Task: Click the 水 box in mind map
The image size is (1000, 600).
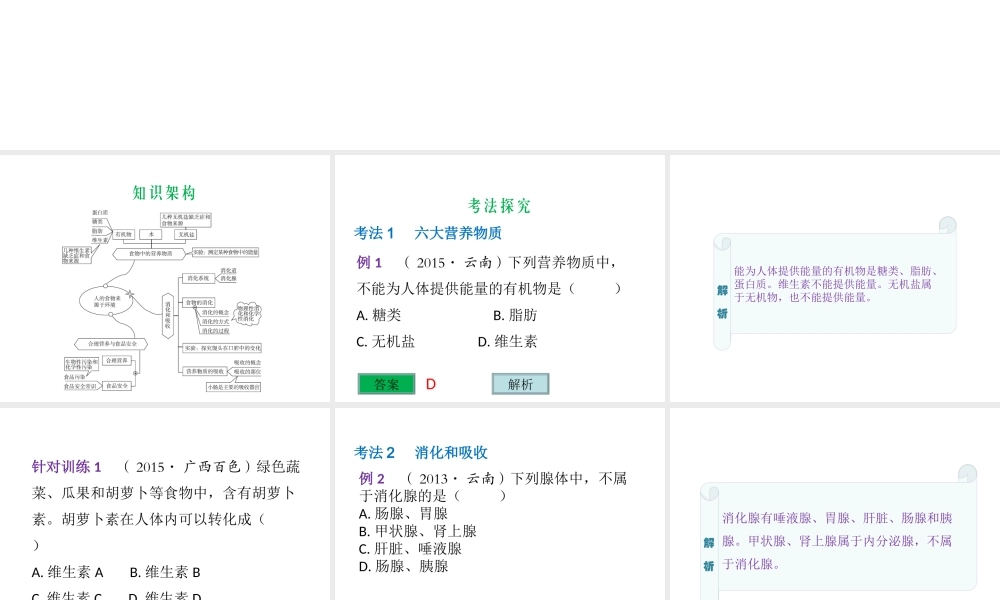Action: [151, 235]
